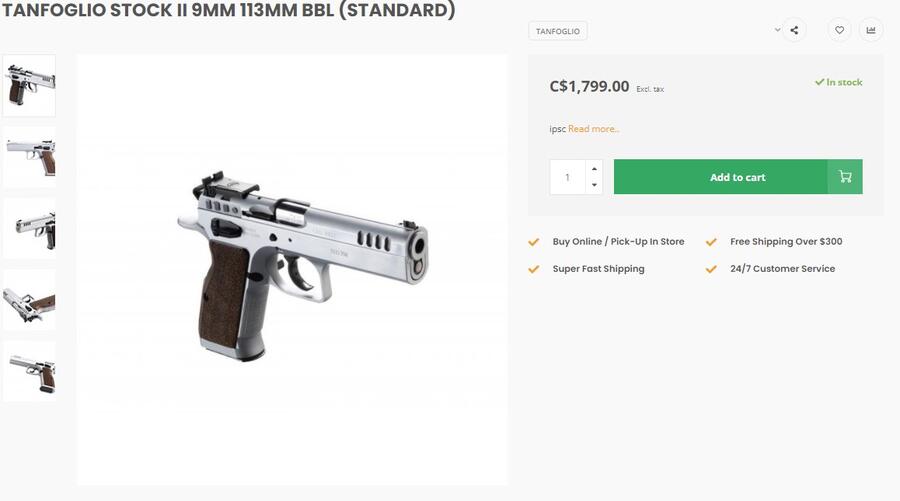The width and height of the screenshot is (900, 501).
Task: Select the fourth pistol thumbnail
Action: tap(29, 300)
